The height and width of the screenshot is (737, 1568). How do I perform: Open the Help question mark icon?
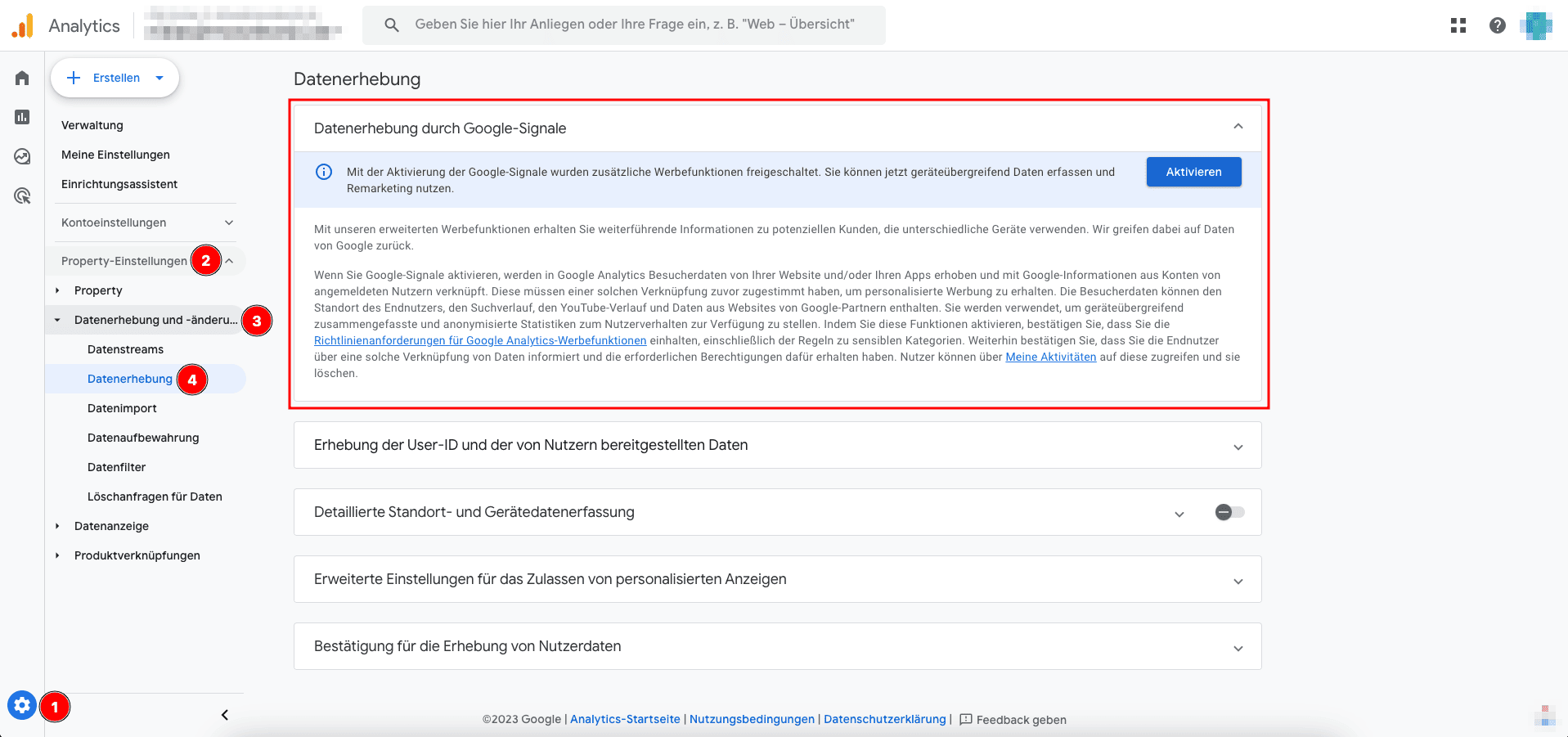click(1497, 25)
